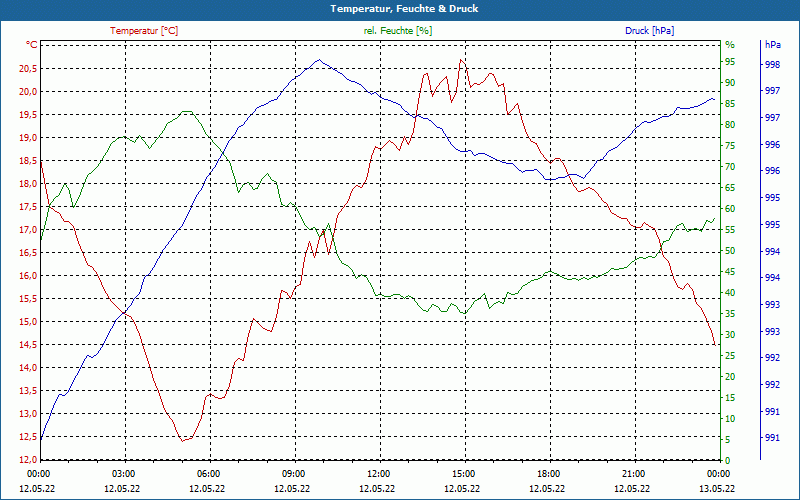Click the green '50' humidity axis tick
The image size is (800, 500).
[x=730, y=251]
